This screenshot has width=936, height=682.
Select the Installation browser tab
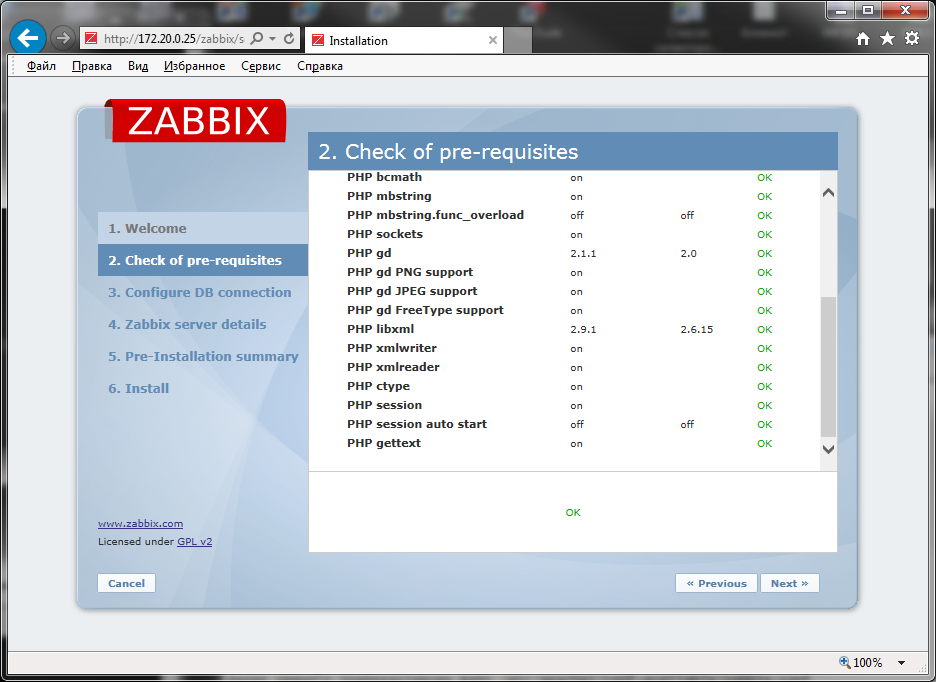[404, 40]
